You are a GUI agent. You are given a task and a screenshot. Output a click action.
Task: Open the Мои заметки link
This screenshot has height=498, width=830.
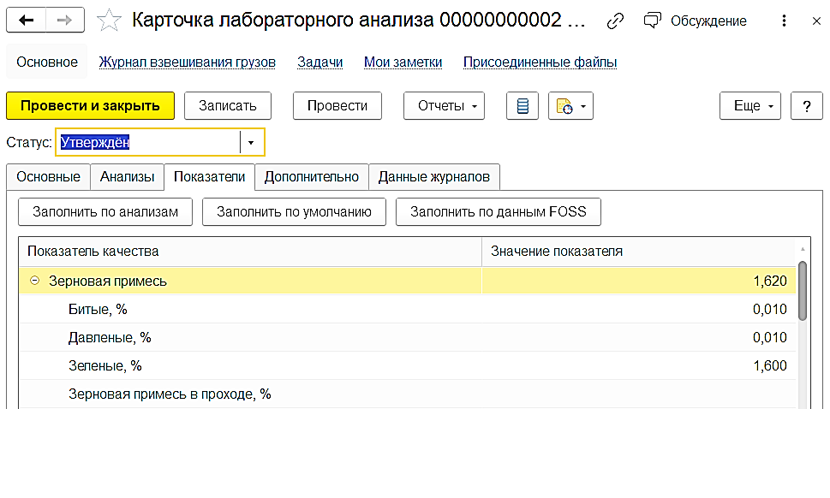pos(403,62)
